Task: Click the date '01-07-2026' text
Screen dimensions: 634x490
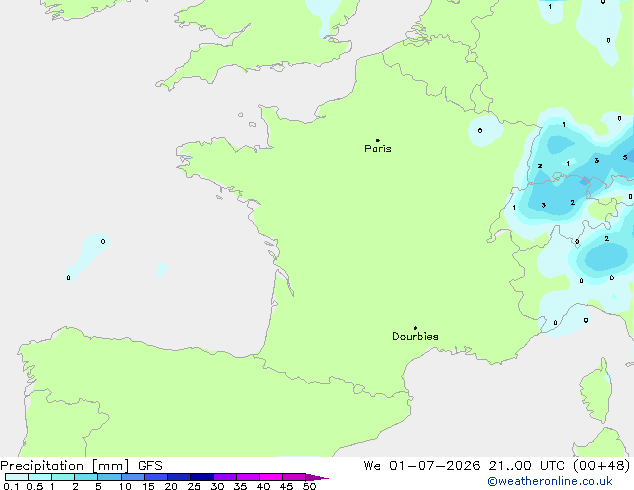Action: [435, 466]
